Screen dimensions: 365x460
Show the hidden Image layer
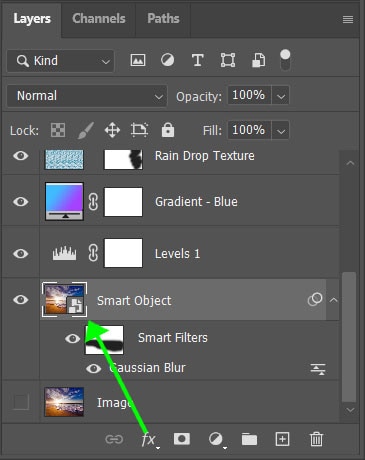coord(21,402)
